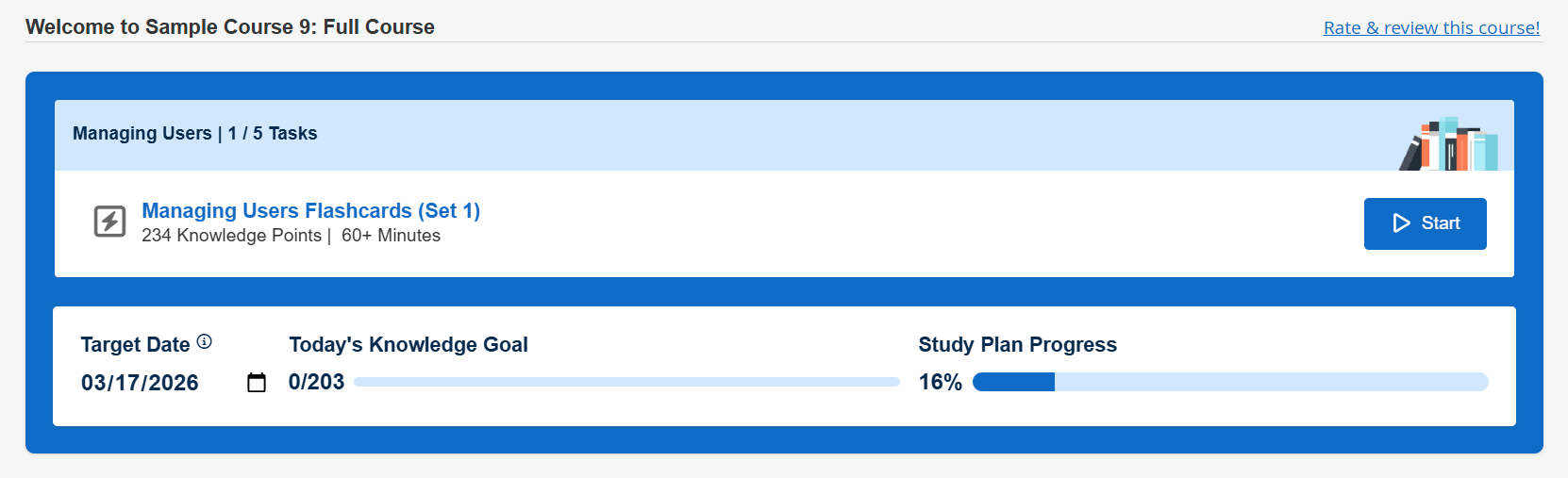Click the Study Plan Progress bar
Image resolution: width=1568 pixels, height=478 pixels.
1229,382
